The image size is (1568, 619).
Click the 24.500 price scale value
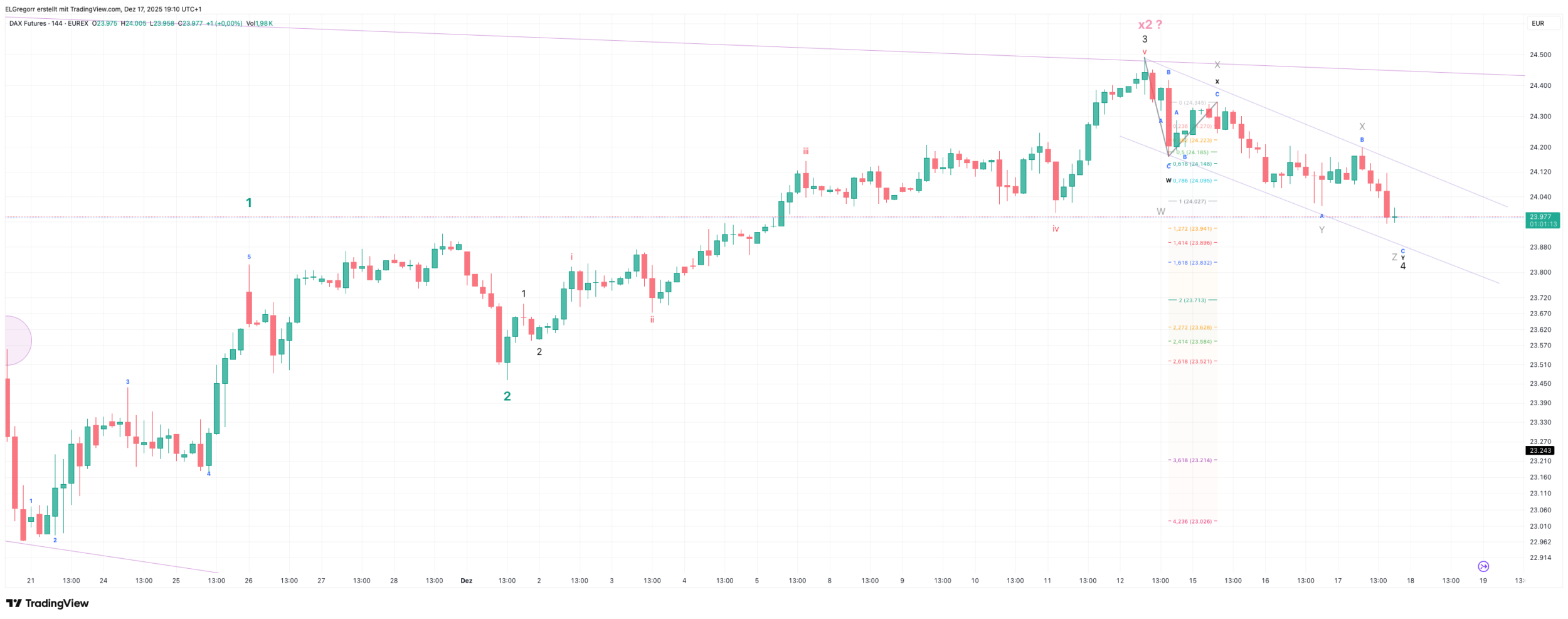(1540, 55)
